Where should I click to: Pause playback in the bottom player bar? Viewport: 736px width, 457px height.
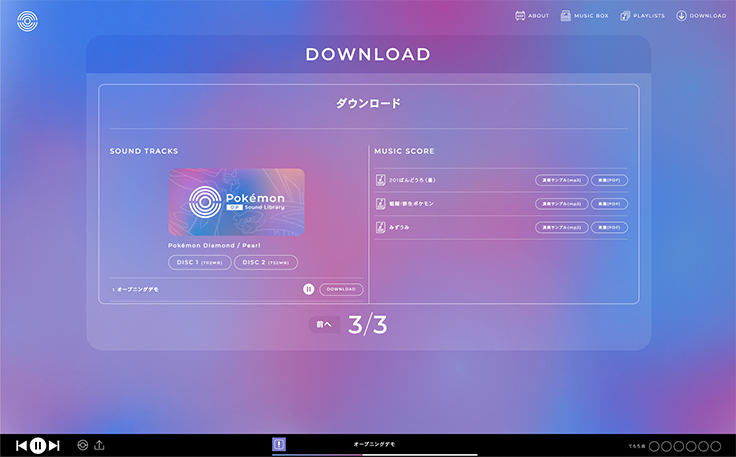click(x=38, y=445)
